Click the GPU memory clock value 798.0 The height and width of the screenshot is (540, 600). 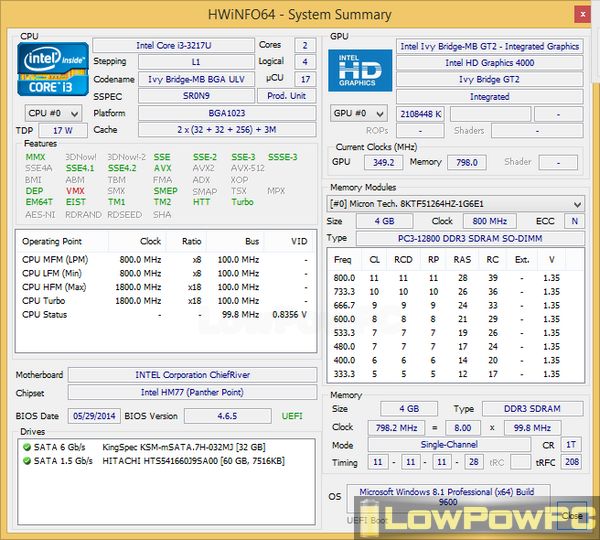tap(467, 162)
